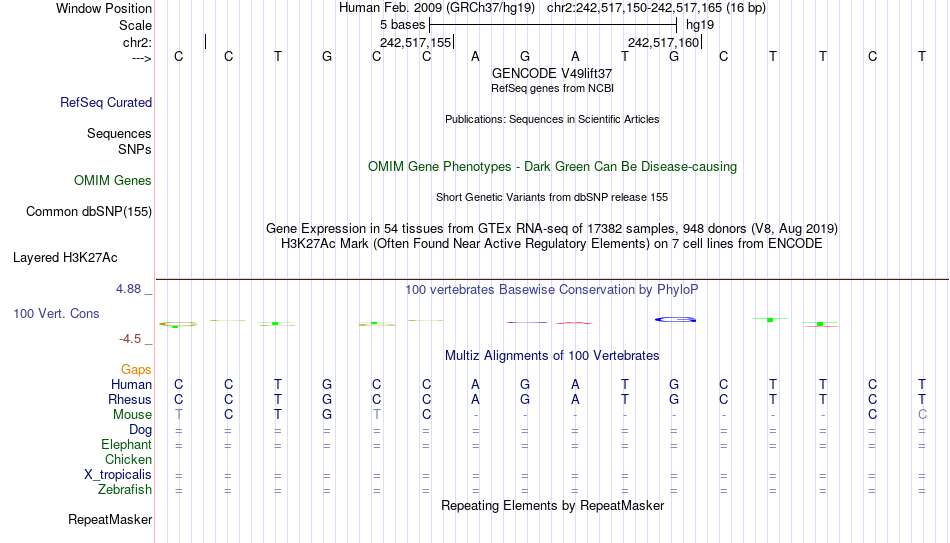Image resolution: width=950 pixels, height=543 pixels.
Task: Select the Elephant alignment row label
Action: (x=127, y=445)
